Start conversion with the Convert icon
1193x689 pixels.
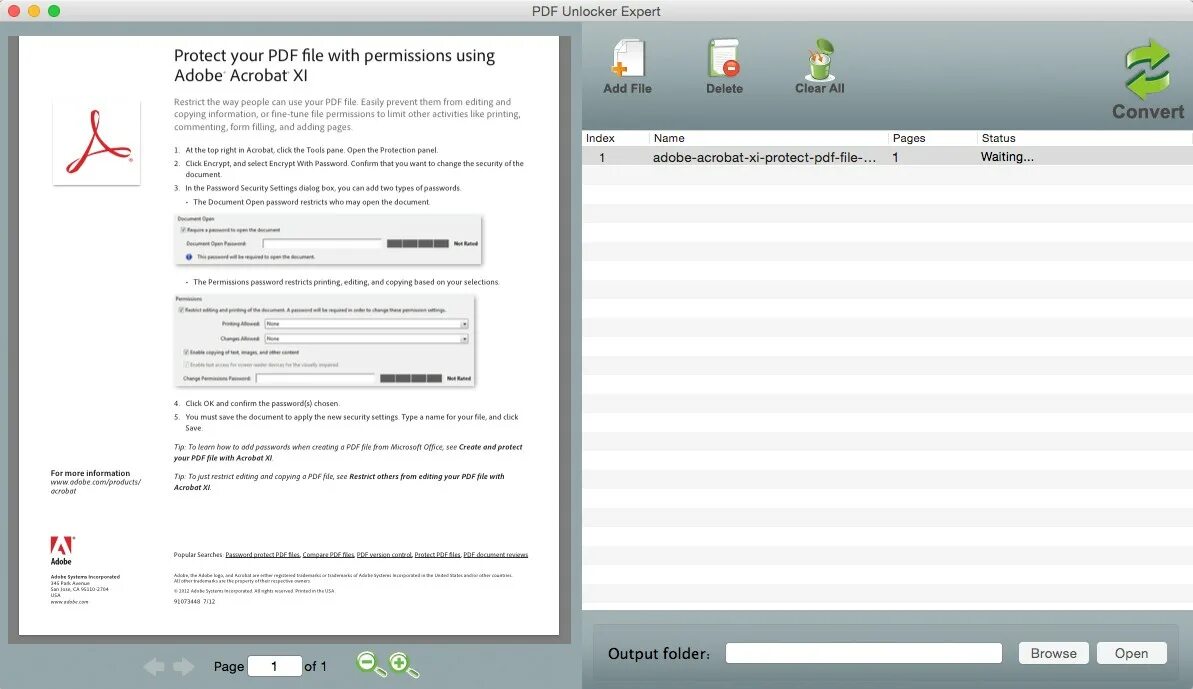(1147, 70)
